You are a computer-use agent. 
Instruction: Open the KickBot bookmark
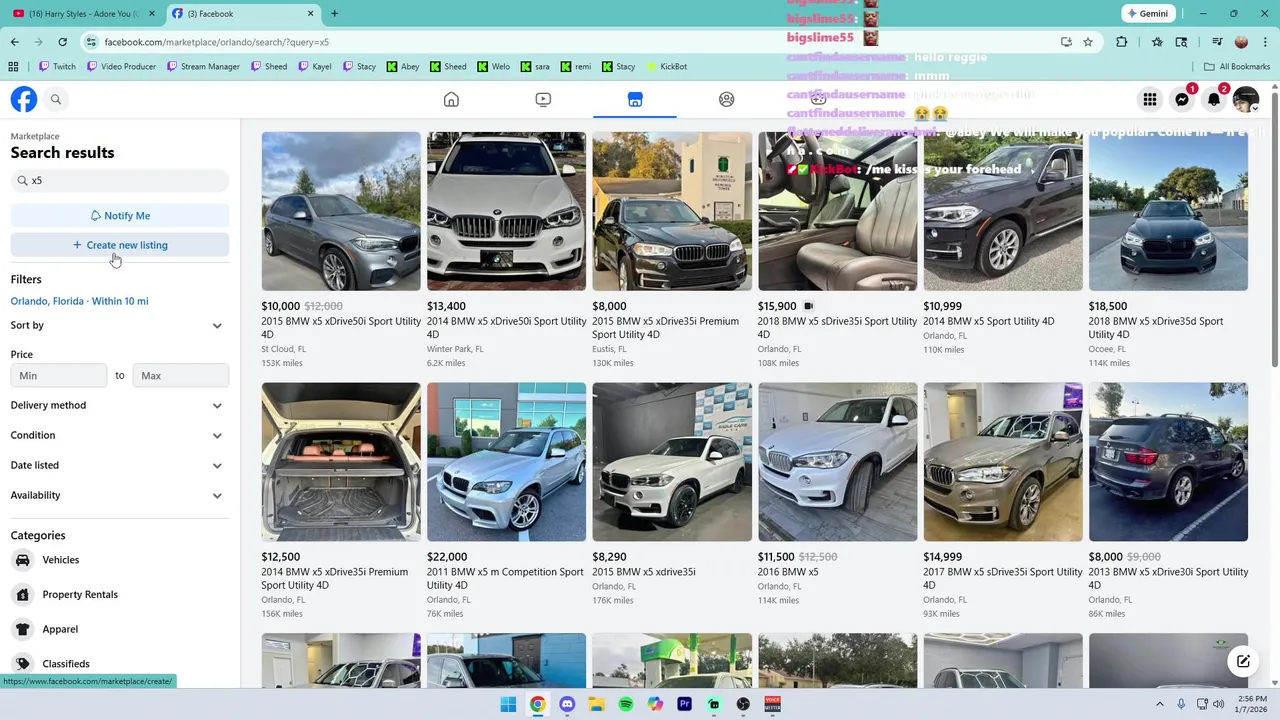click(667, 66)
